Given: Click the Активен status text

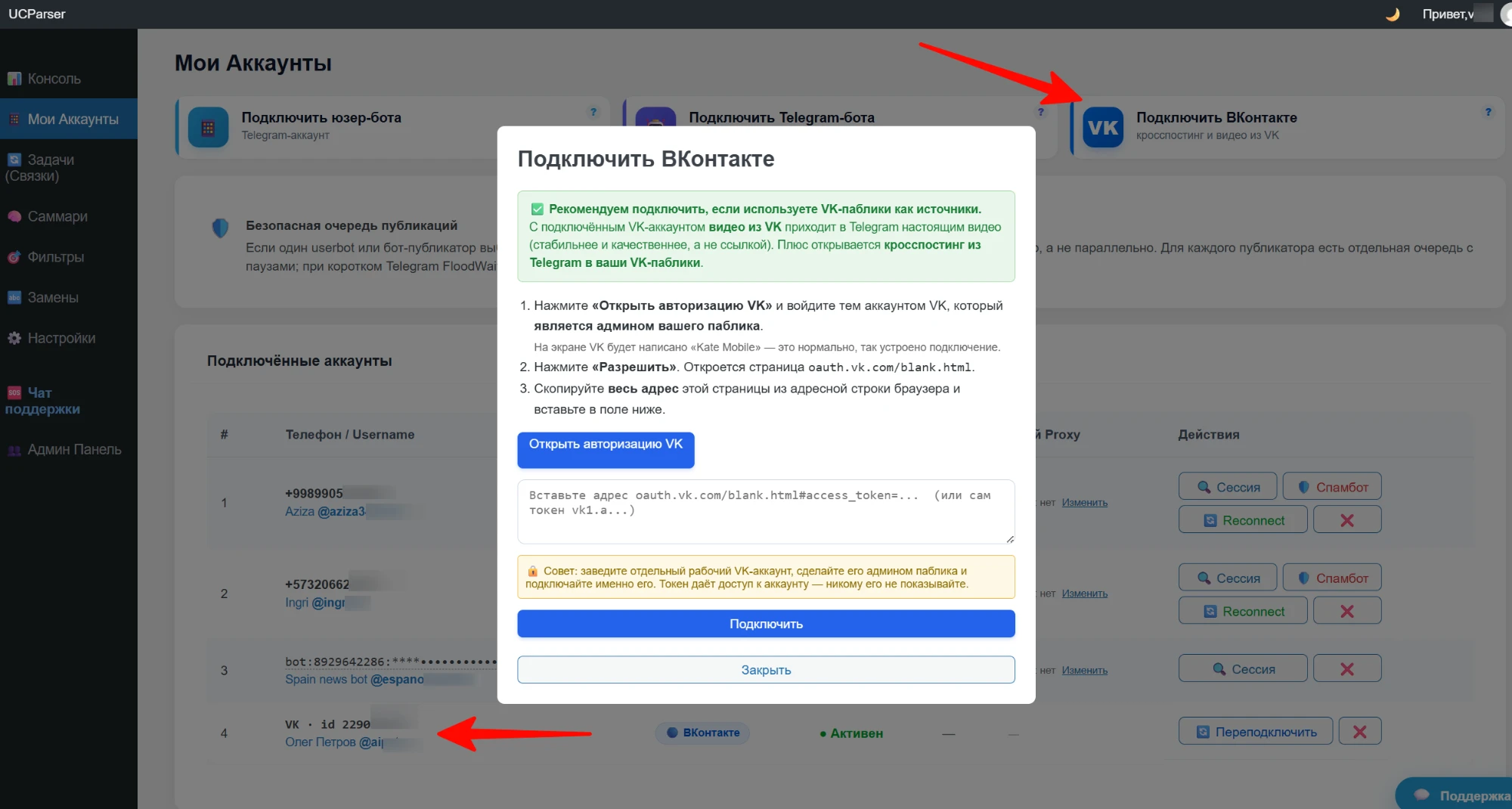Looking at the screenshot, I should [x=851, y=733].
